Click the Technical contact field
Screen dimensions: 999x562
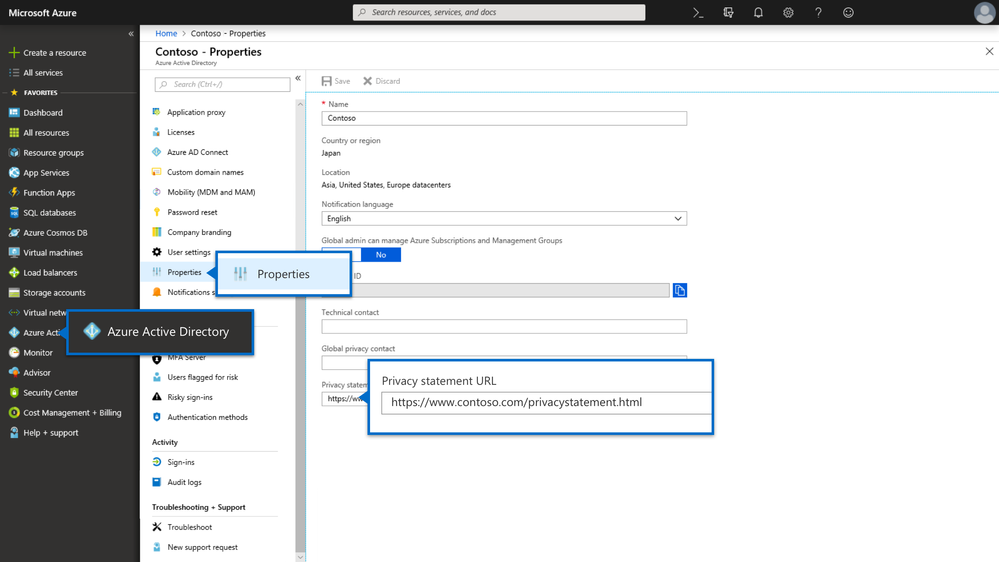pyautogui.click(x=504, y=327)
